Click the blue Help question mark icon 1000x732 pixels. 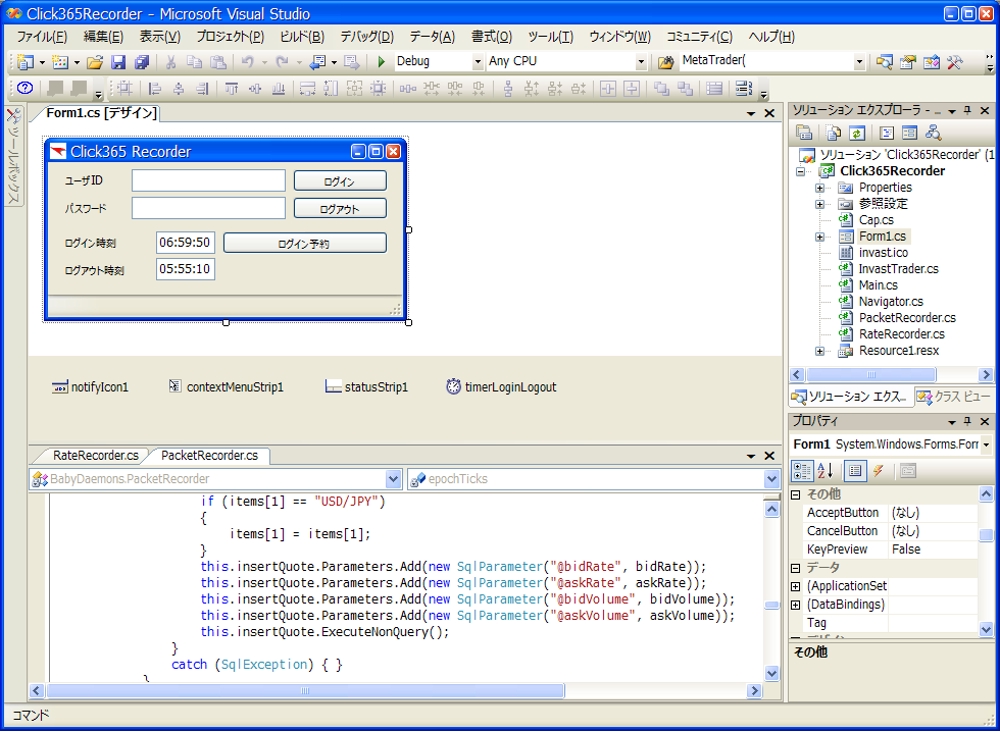click(24, 88)
